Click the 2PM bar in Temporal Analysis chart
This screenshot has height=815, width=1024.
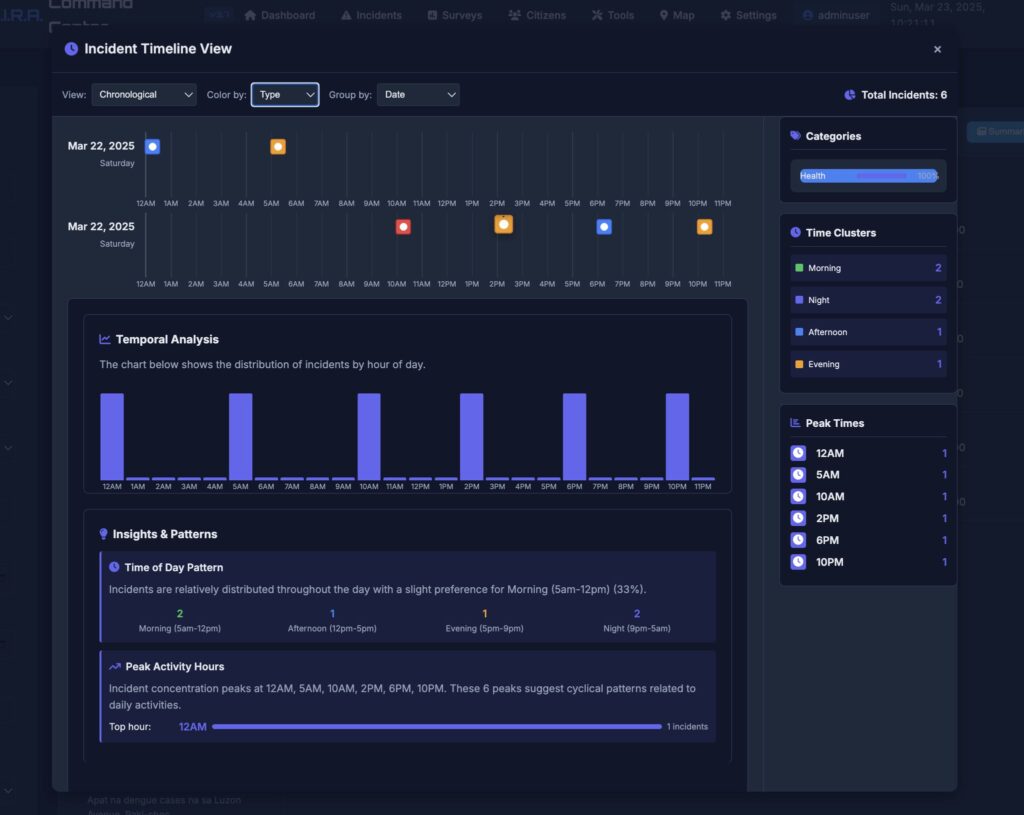[x=472, y=436]
